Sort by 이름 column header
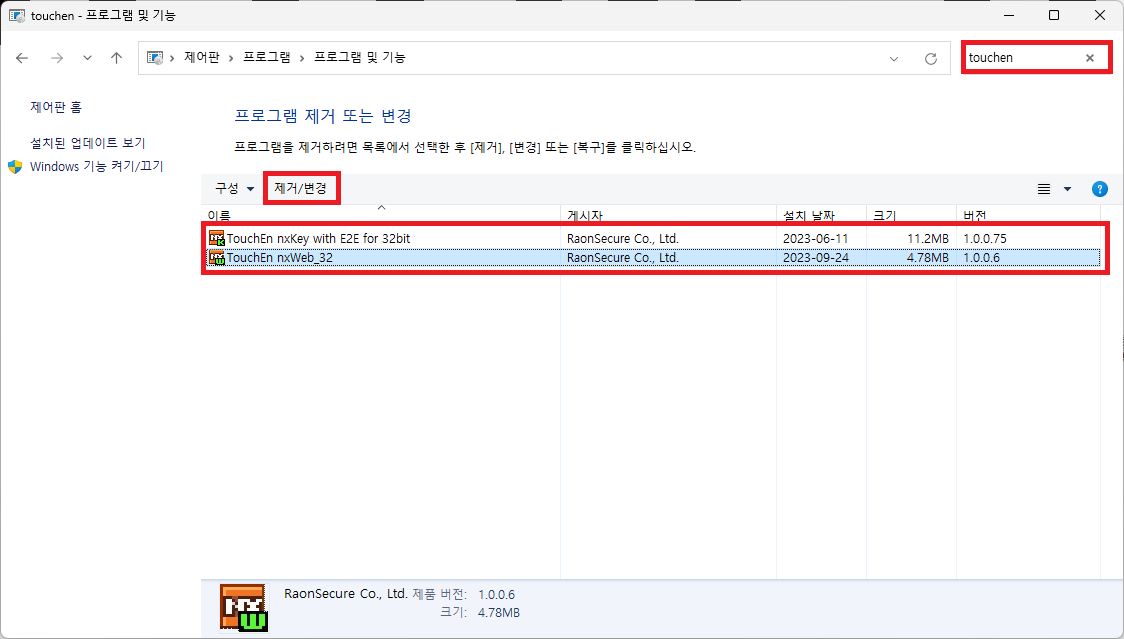 (x=381, y=214)
